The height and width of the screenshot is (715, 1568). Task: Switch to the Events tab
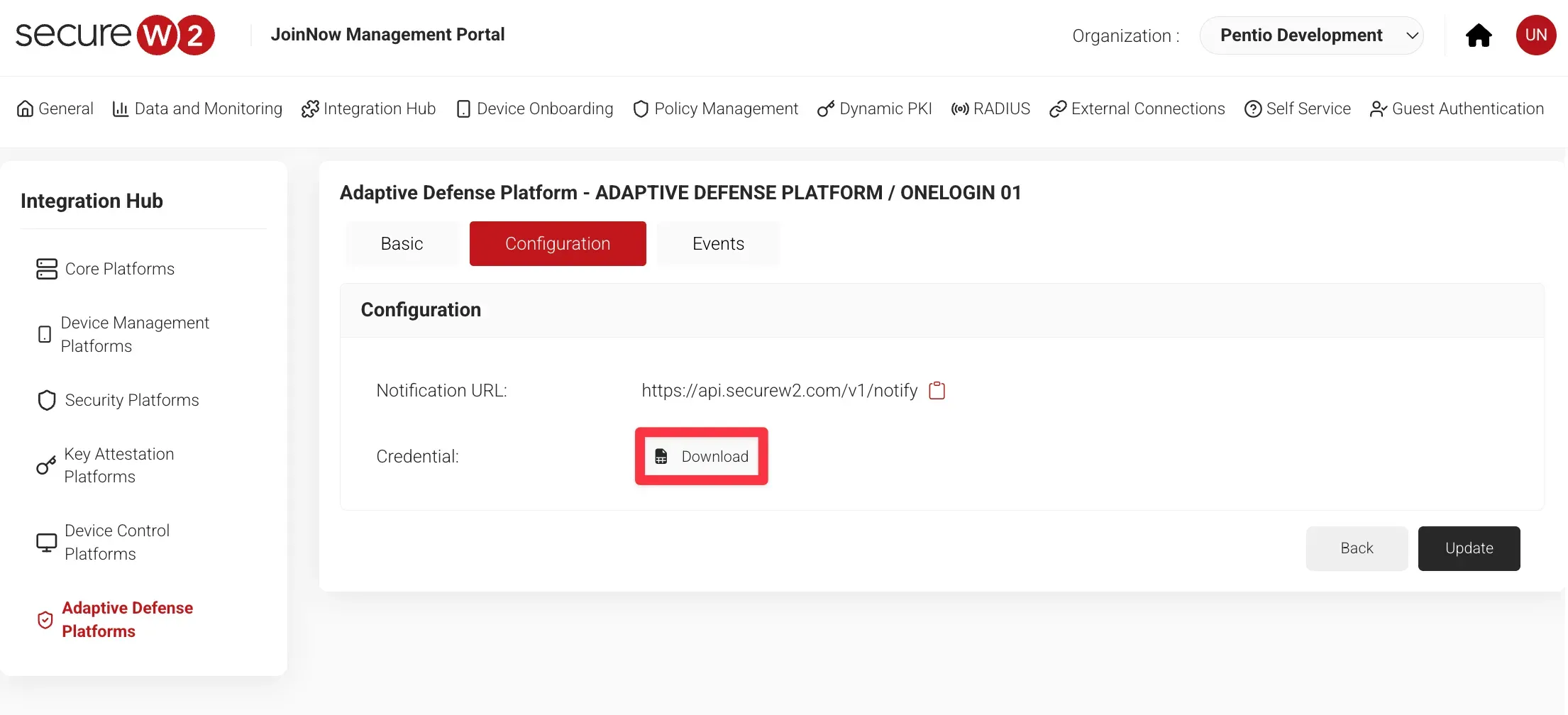(718, 243)
